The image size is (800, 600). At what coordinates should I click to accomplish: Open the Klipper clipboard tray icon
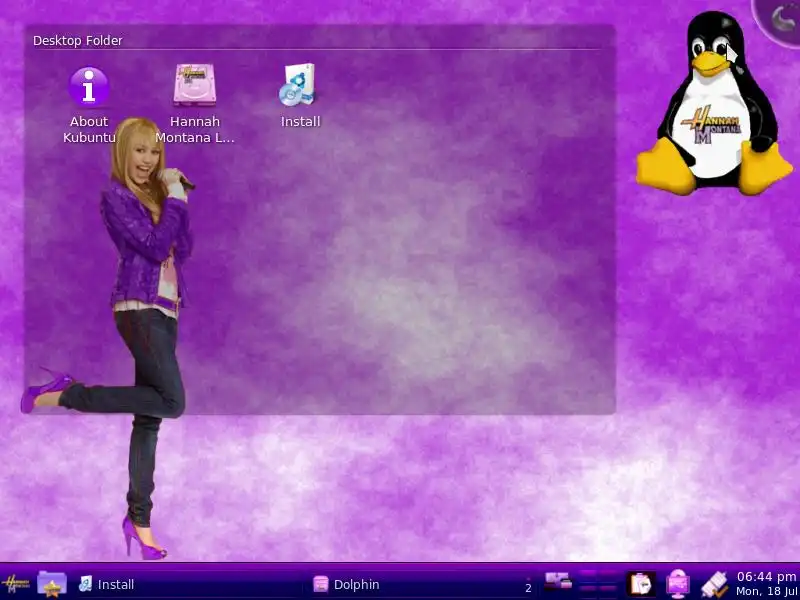(x=641, y=584)
